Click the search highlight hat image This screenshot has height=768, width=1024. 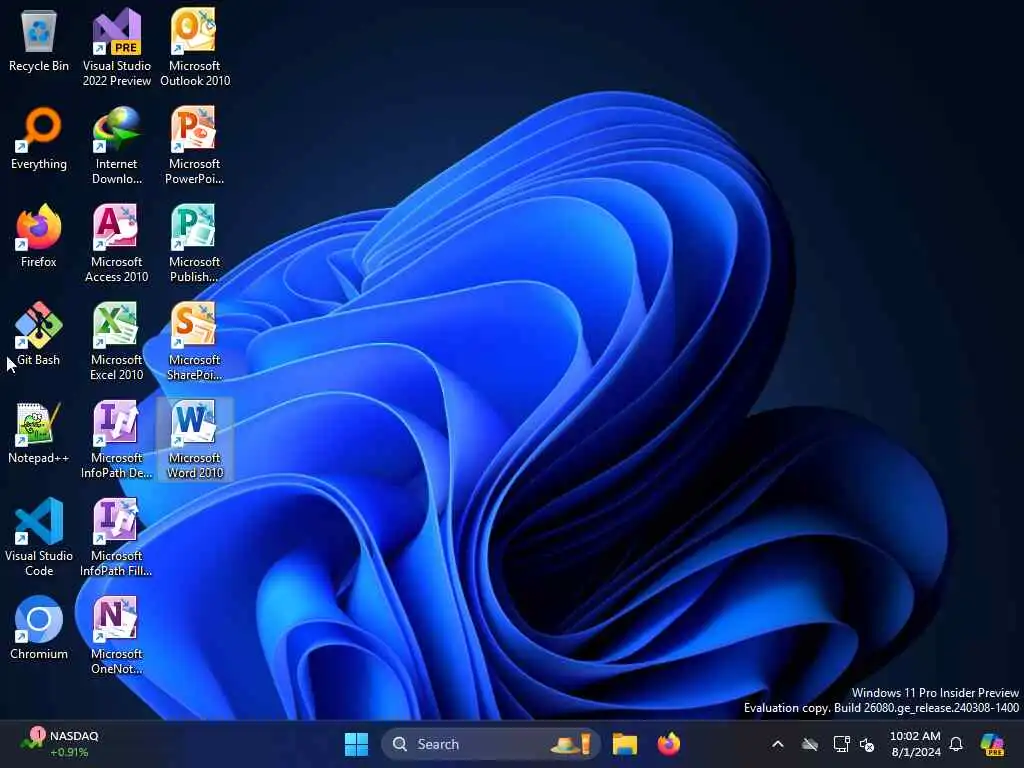[x=571, y=744]
